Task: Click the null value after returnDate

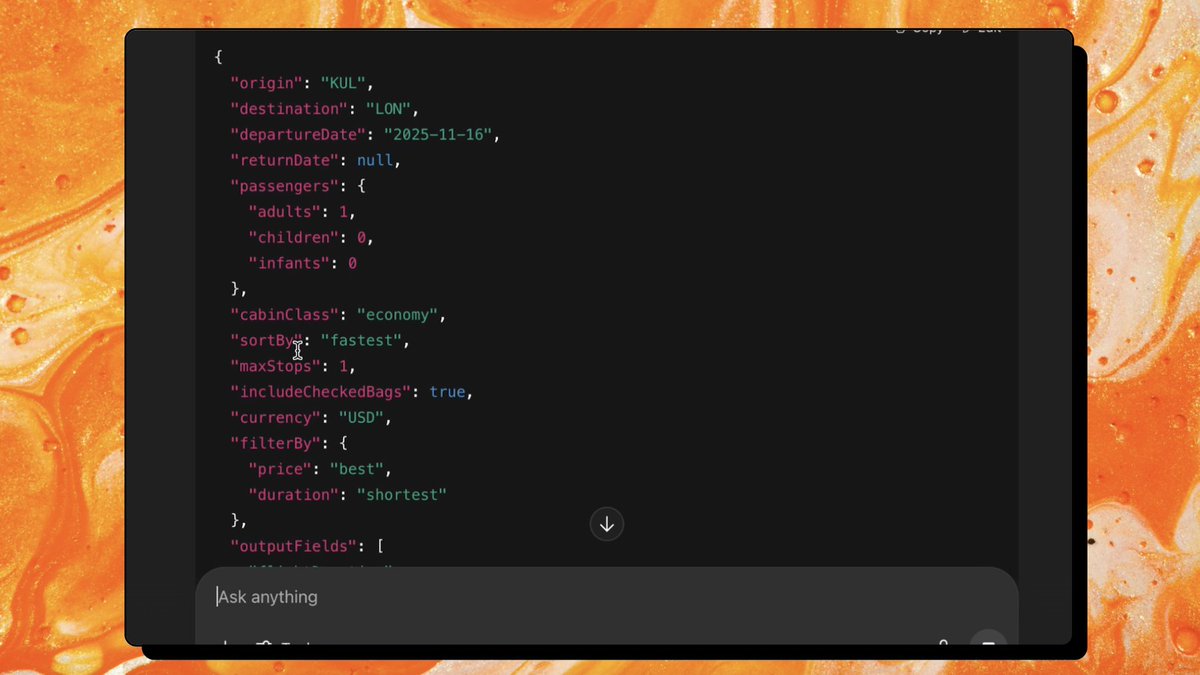Action: point(375,160)
